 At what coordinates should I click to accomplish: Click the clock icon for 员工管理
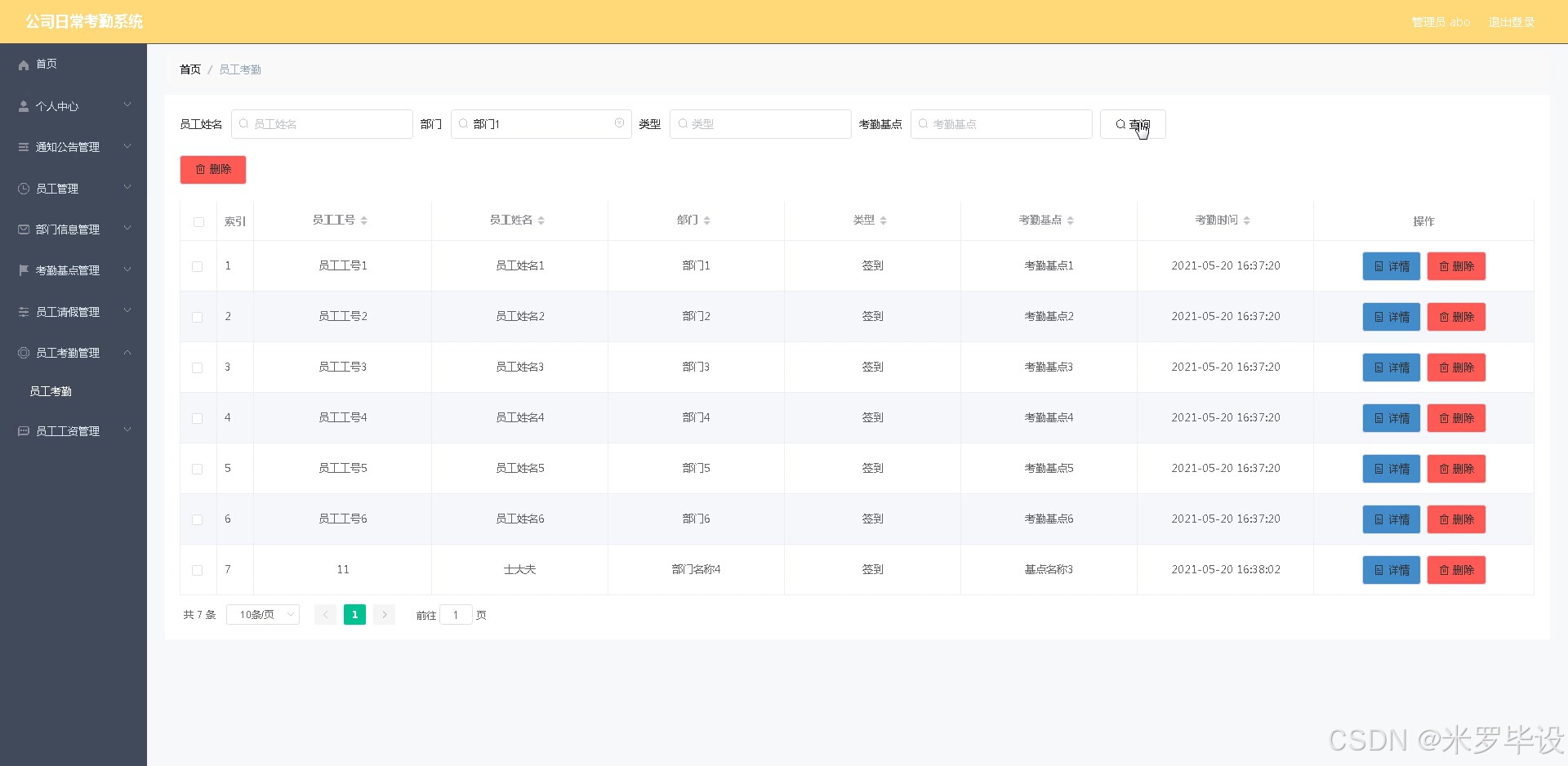pos(24,189)
